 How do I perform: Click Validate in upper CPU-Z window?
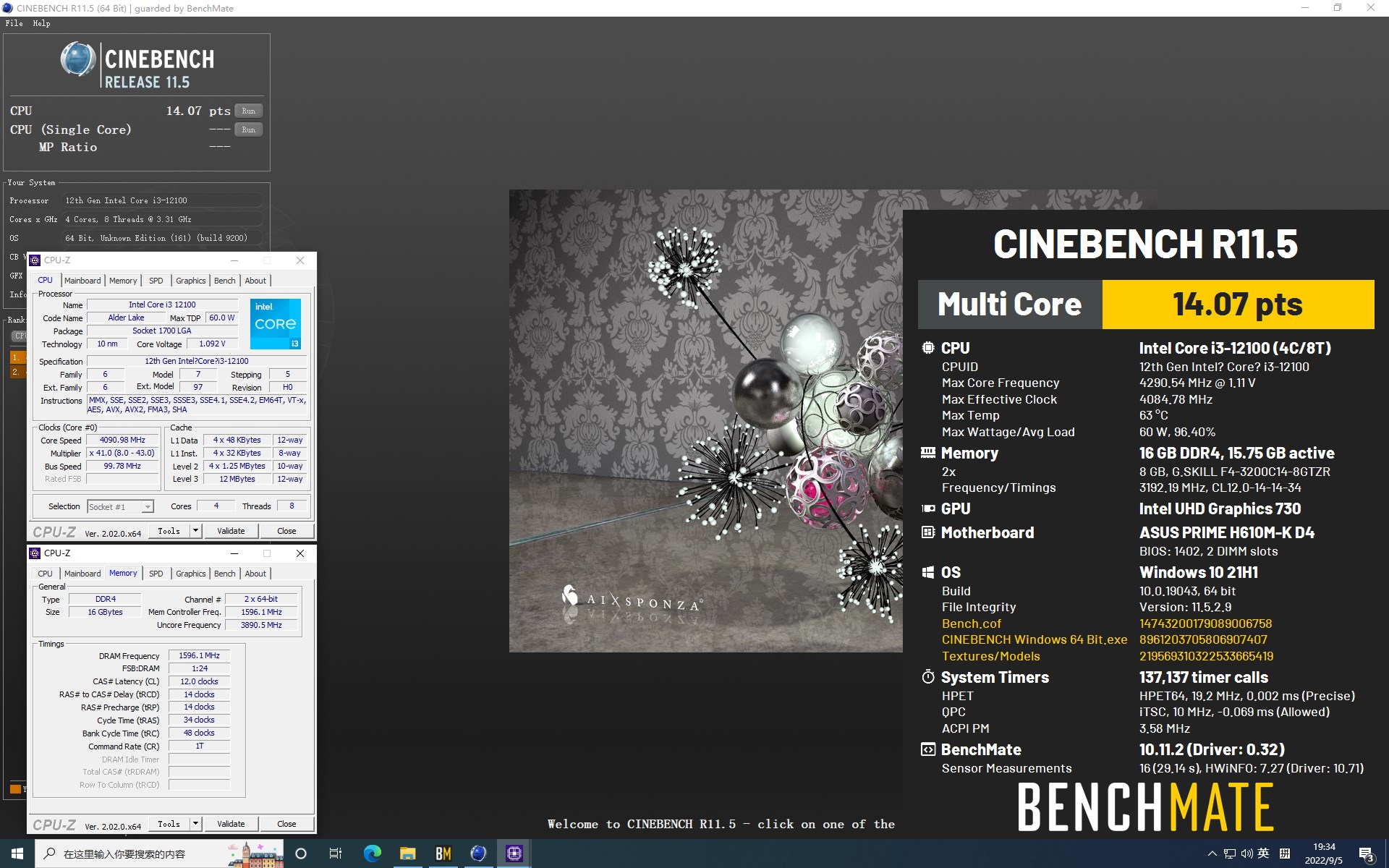tap(231, 531)
